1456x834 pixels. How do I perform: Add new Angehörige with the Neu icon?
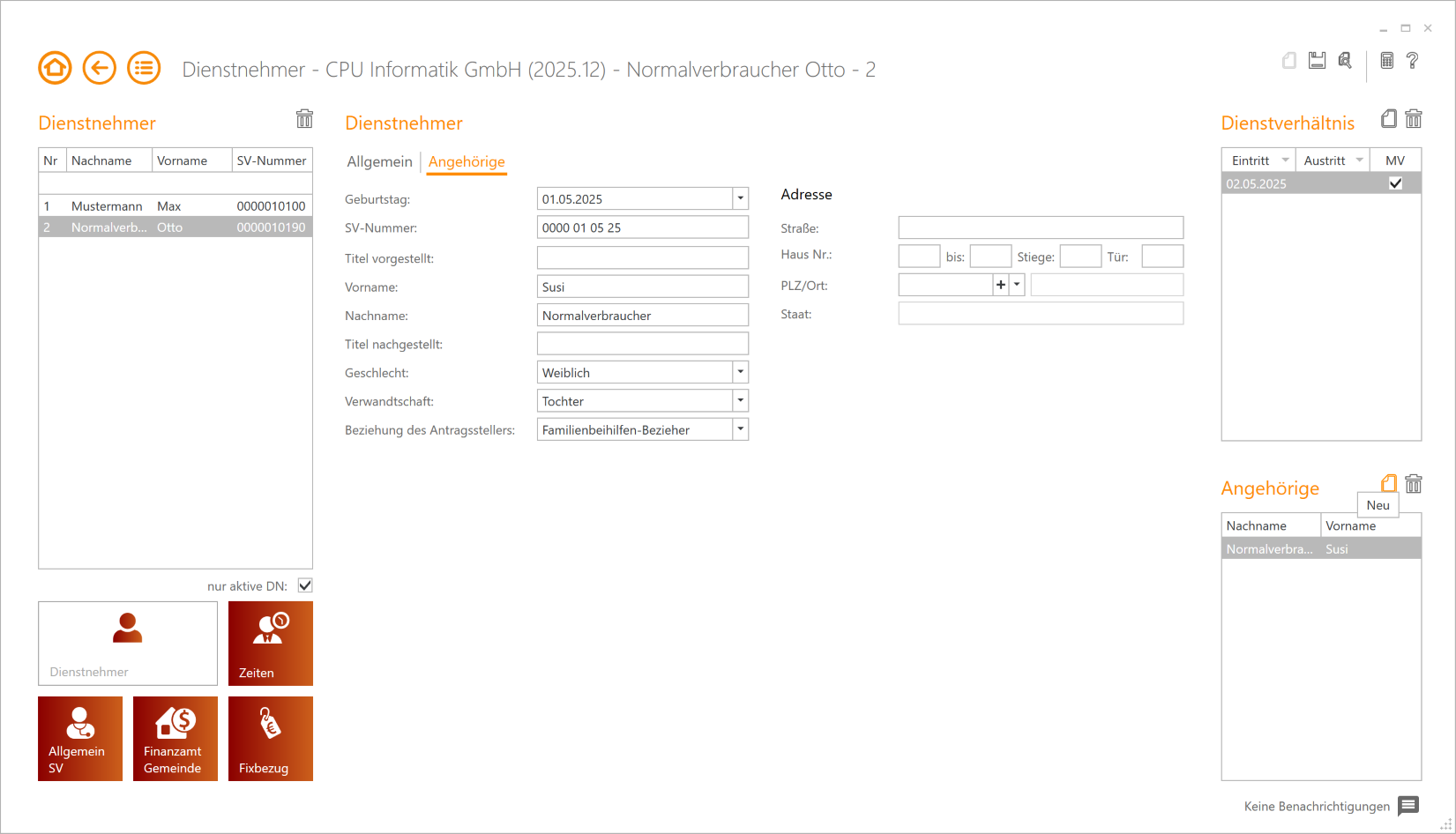[1389, 484]
